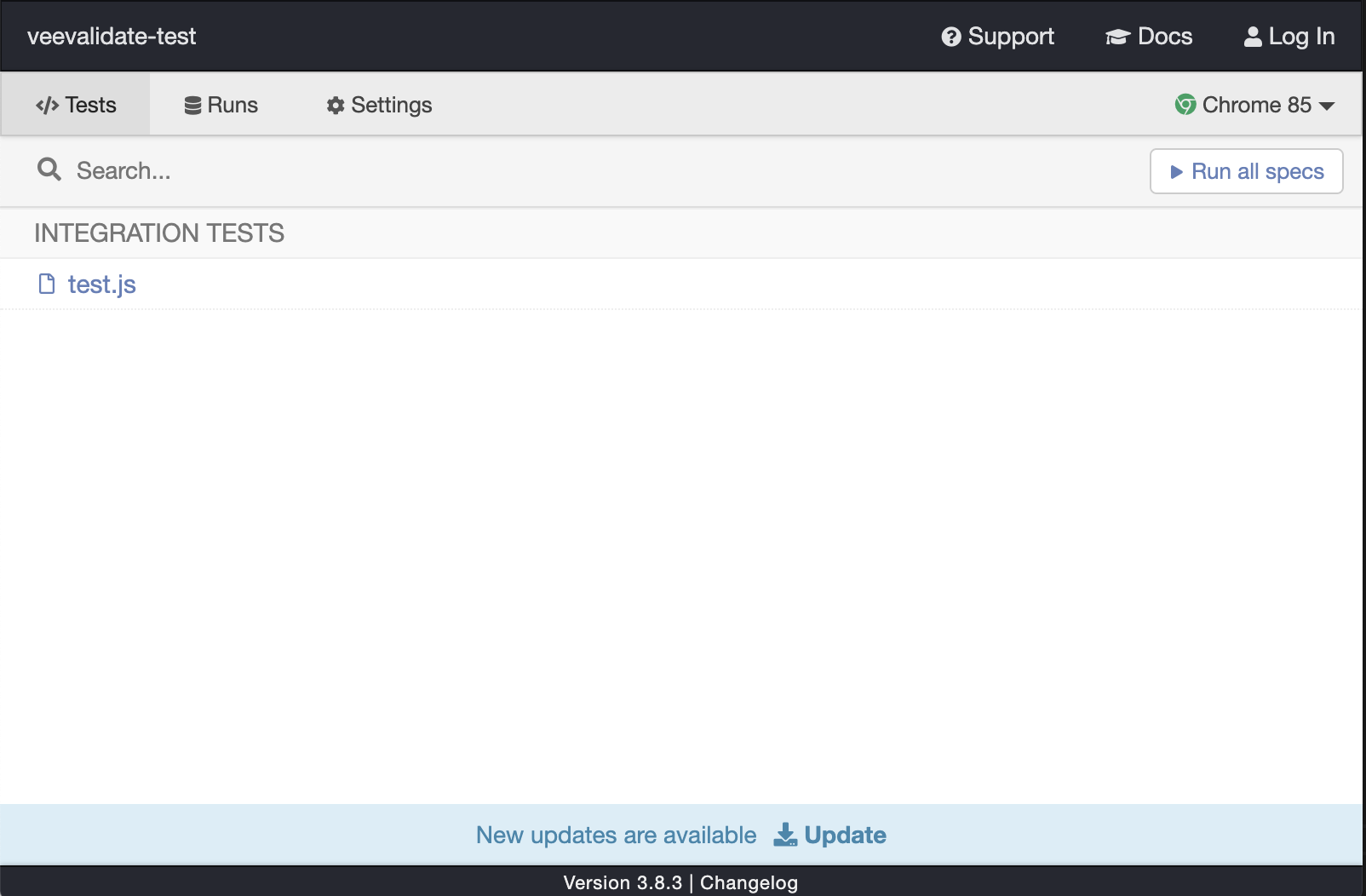Click the user icon beside Log In
The height and width of the screenshot is (896, 1366).
(x=1253, y=37)
